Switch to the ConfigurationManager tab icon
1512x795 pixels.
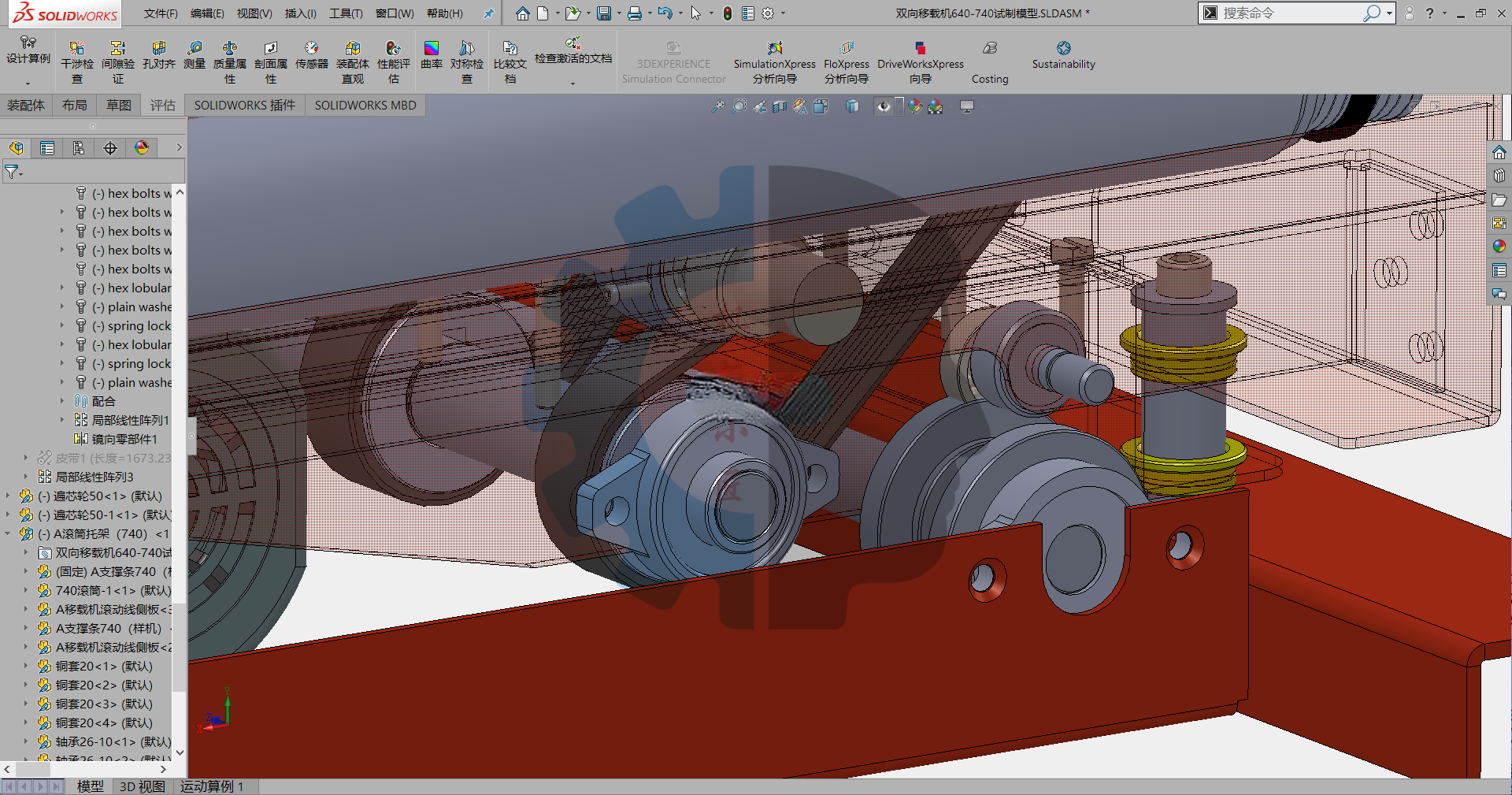coord(79,148)
